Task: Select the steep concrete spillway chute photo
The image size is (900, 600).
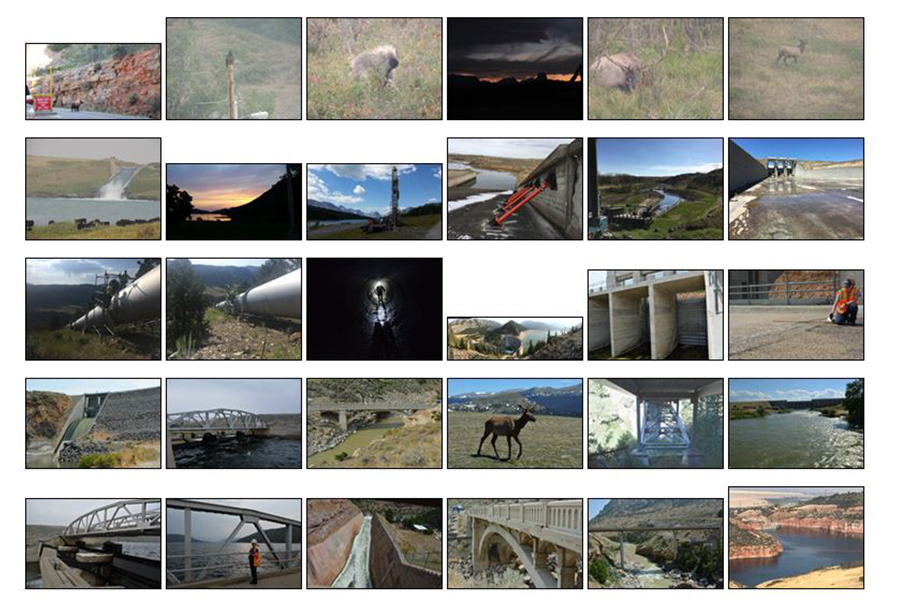Action: (374, 543)
